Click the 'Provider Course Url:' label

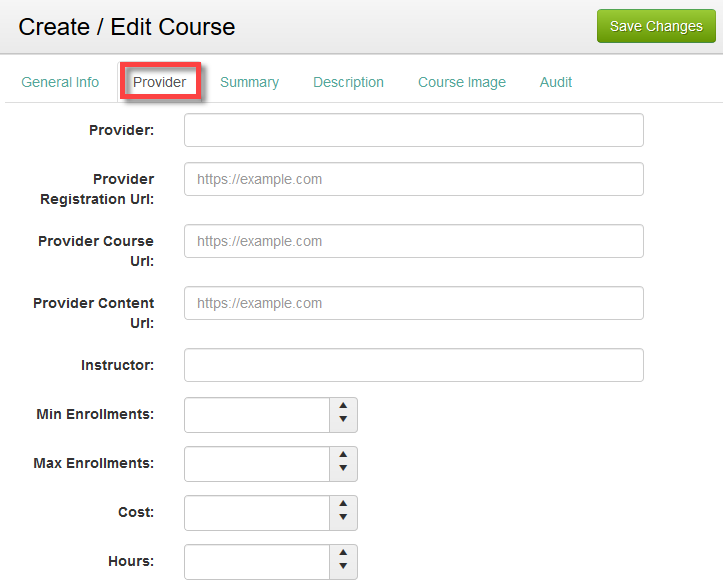(x=96, y=251)
